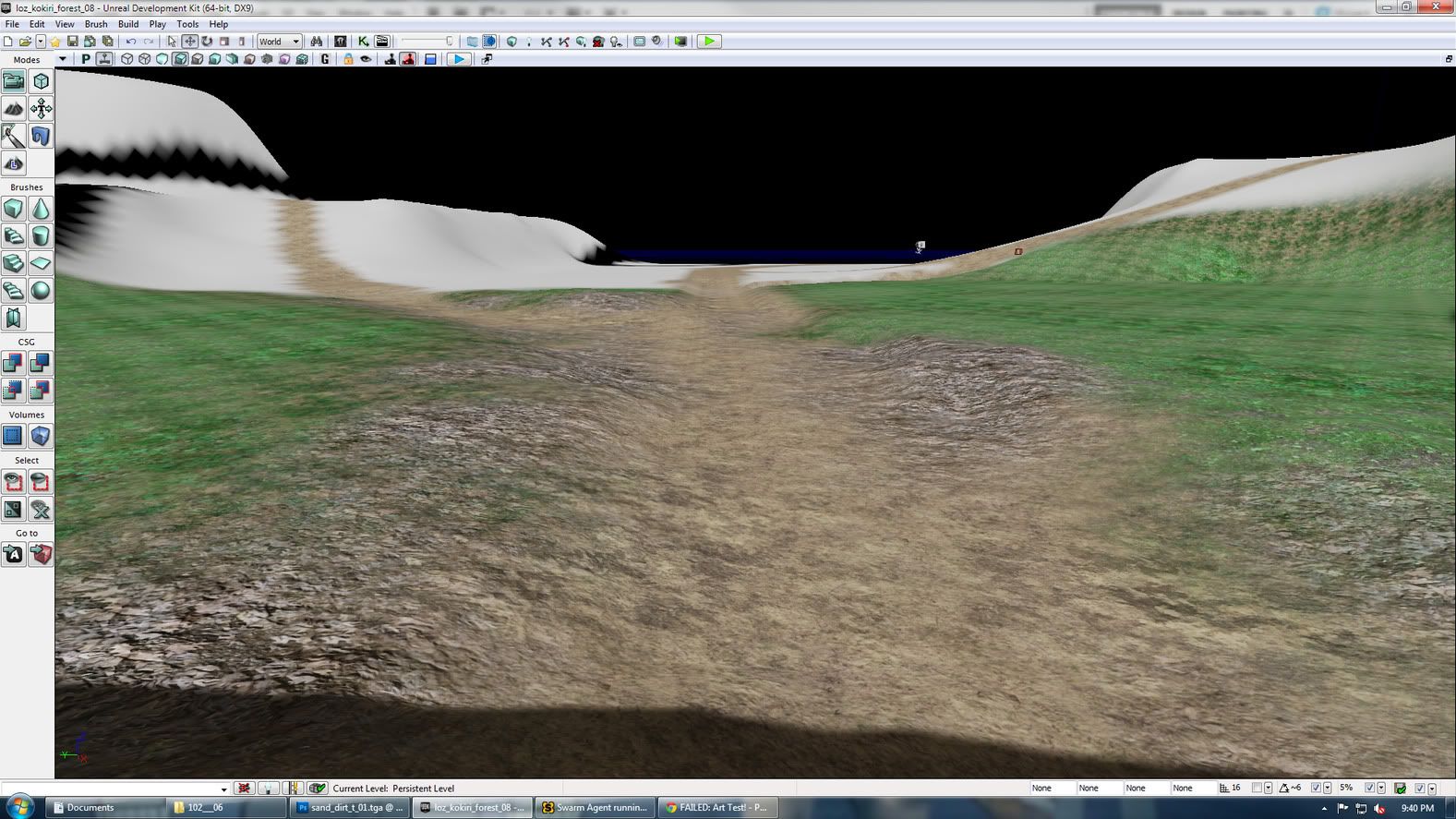The height and width of the screenshot is (819, 1456).
Task: Toggle rotation grid snapping checkbox
Action: [1316, 789]
